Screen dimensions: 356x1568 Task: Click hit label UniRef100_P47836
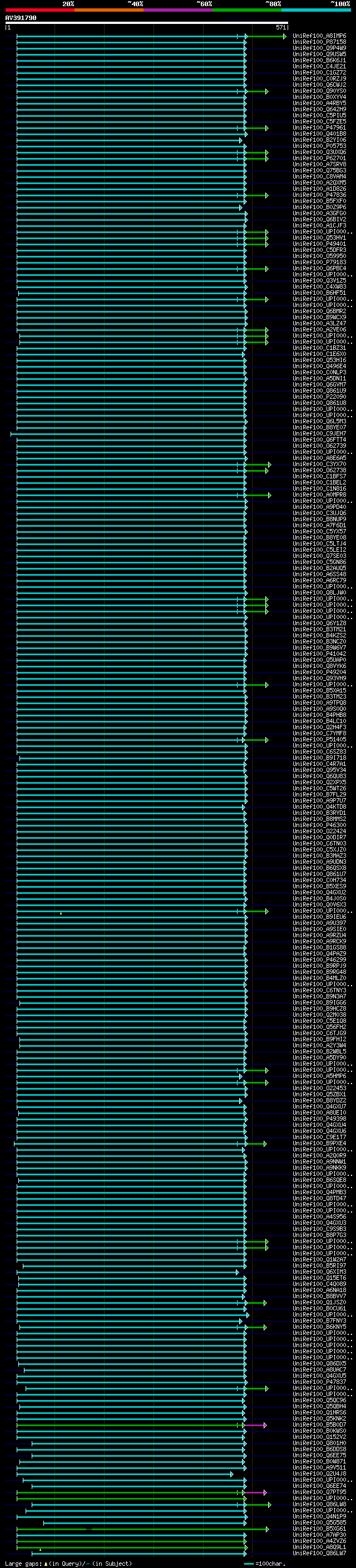319,195
